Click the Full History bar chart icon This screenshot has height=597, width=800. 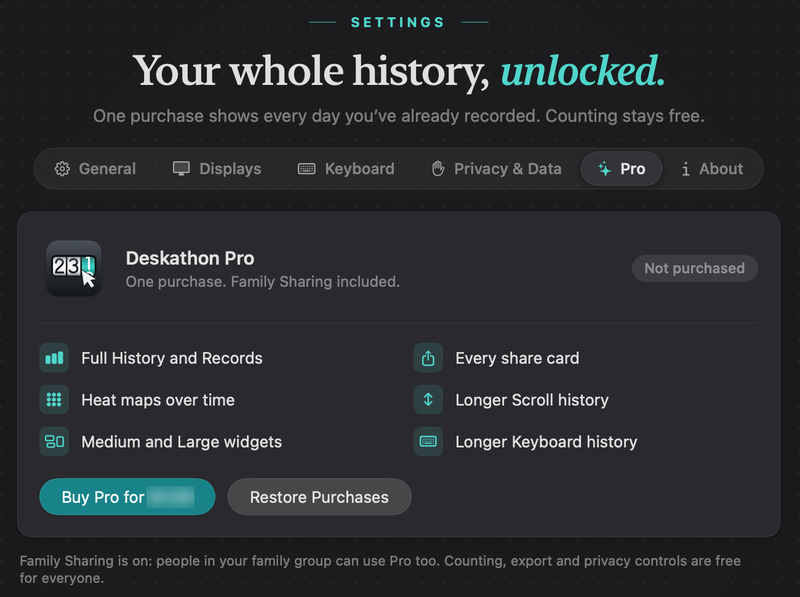(x=54, y=358)
